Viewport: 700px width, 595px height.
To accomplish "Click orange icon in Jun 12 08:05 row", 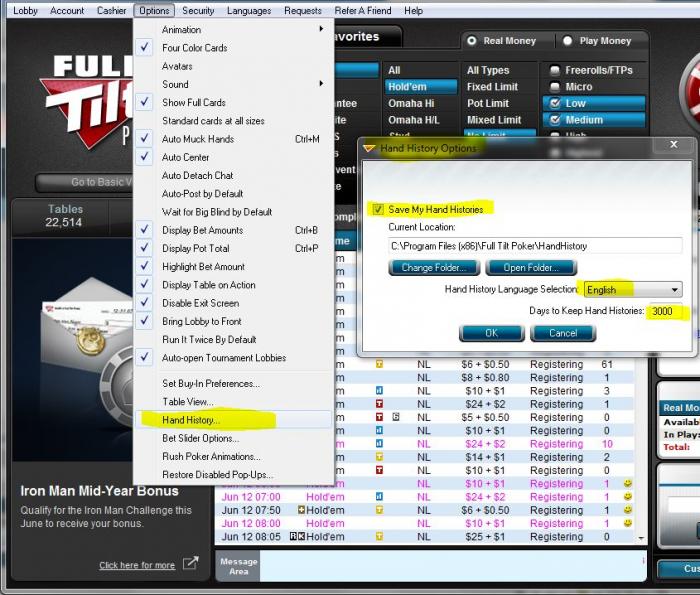I will [379, 536].
